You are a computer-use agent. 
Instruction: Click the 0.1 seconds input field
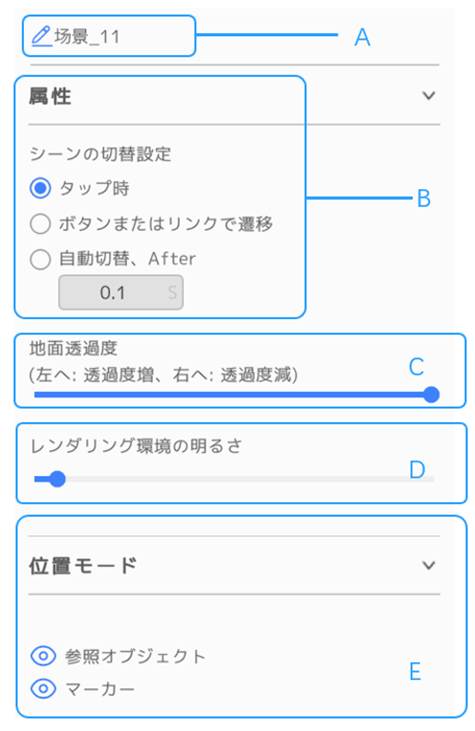click(121, 292)
